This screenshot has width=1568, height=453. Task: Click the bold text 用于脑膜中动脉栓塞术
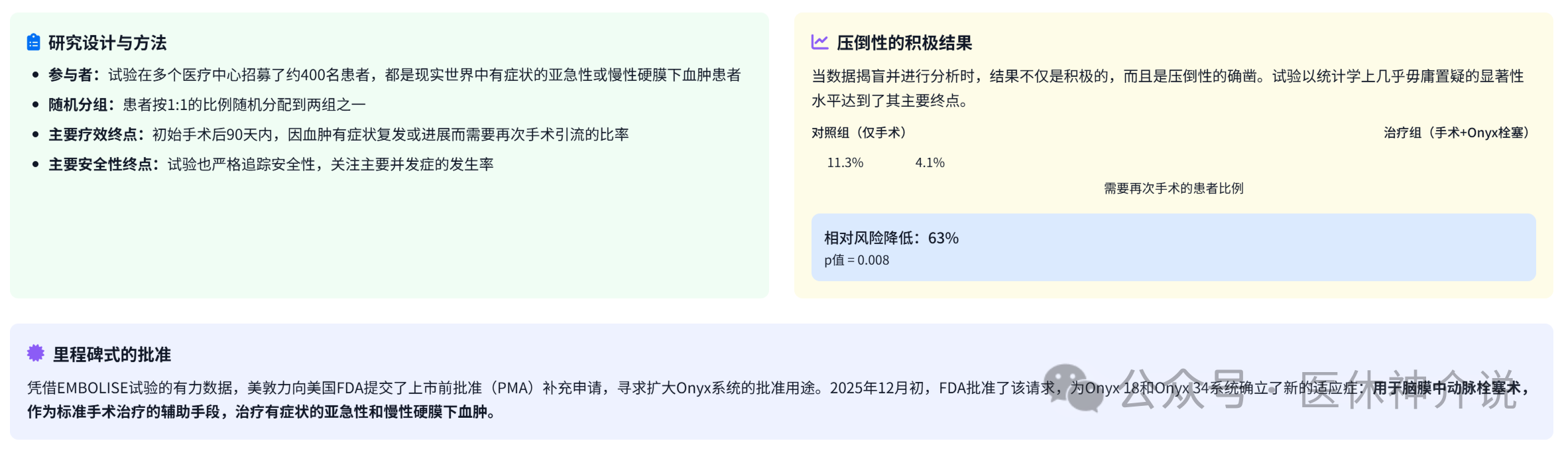[1445, 388]
